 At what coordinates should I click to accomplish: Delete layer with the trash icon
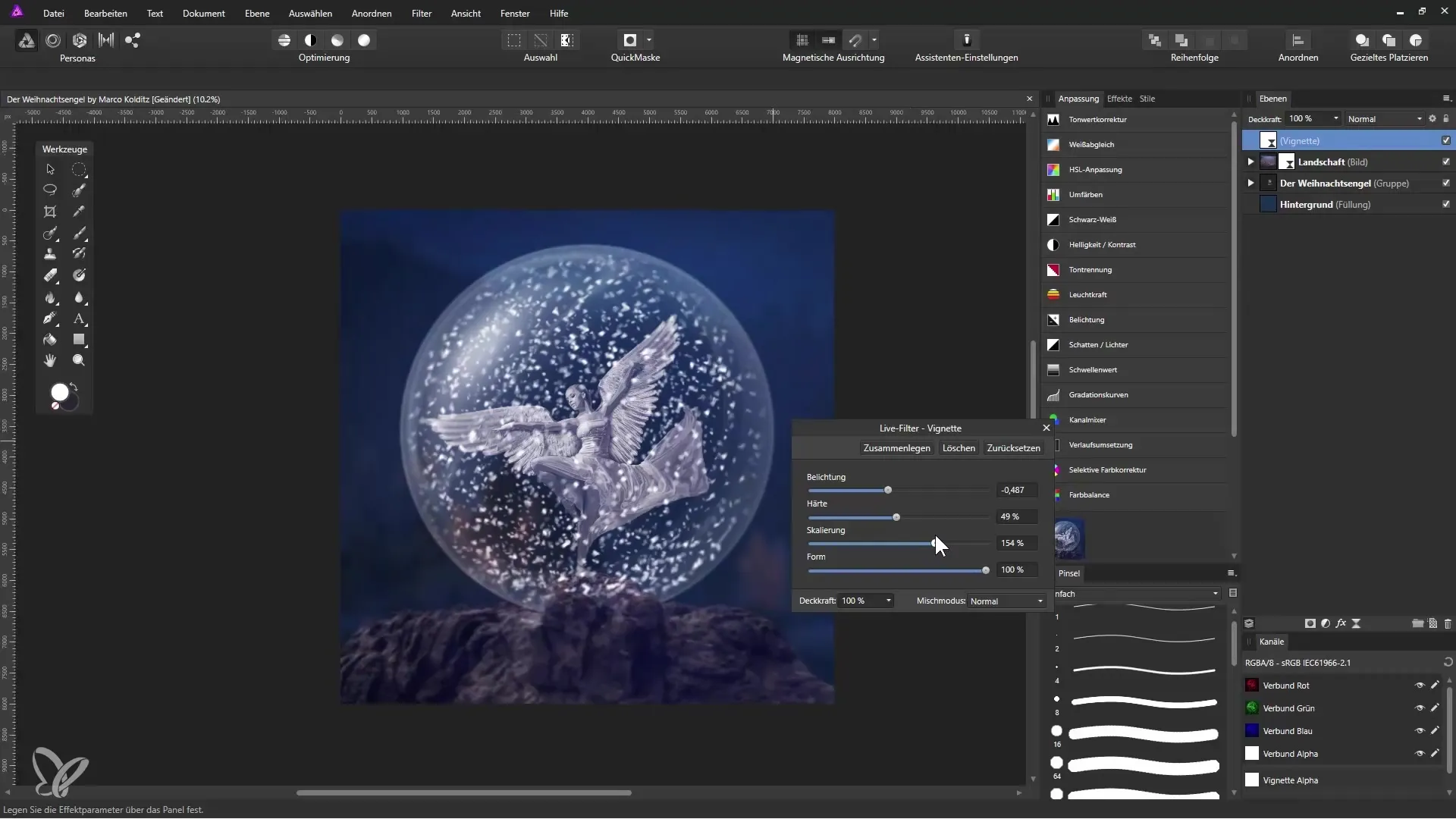(x=1448, y=623)
